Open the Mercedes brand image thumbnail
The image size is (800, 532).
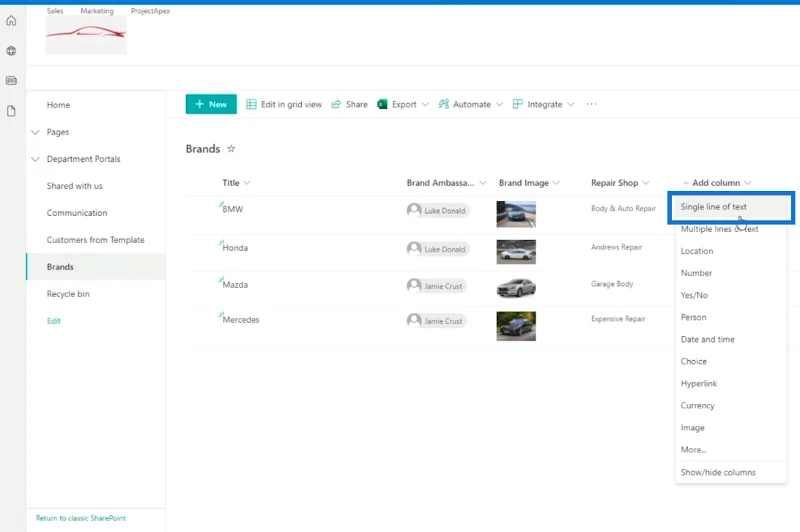(x=516, y=326)
